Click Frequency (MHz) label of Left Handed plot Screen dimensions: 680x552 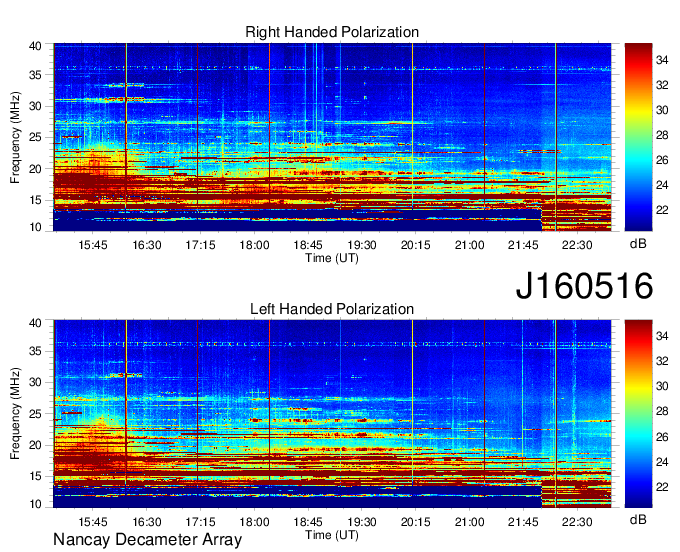coord(15,414)
